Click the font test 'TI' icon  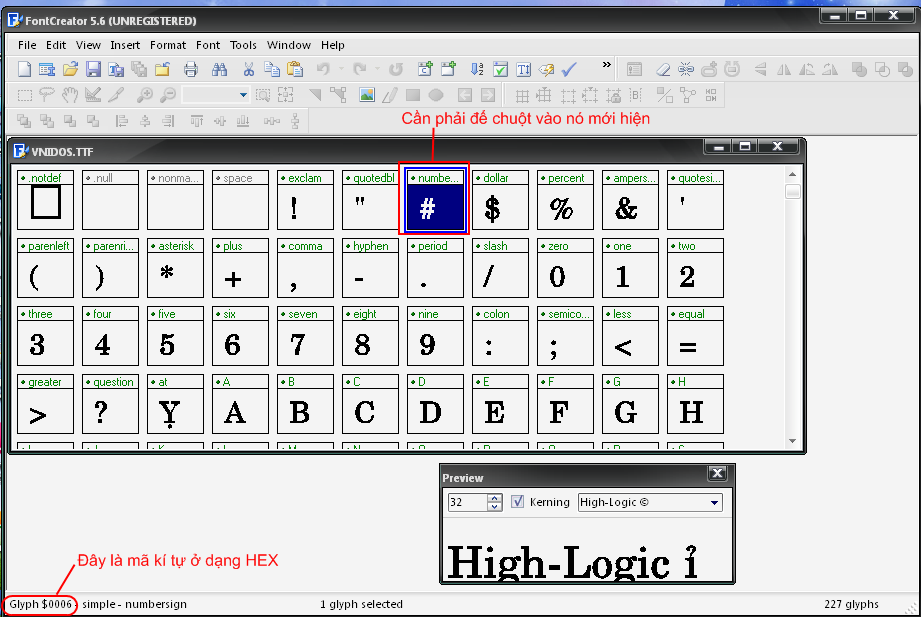tap(523, 69)
